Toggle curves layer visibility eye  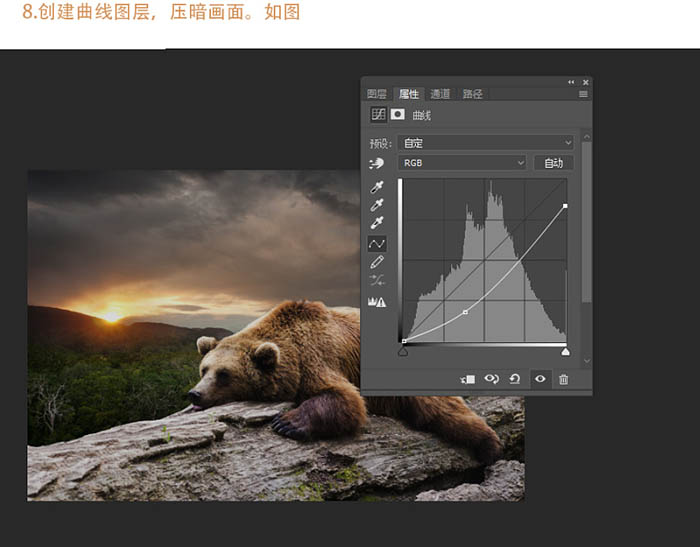pos(540,379)
